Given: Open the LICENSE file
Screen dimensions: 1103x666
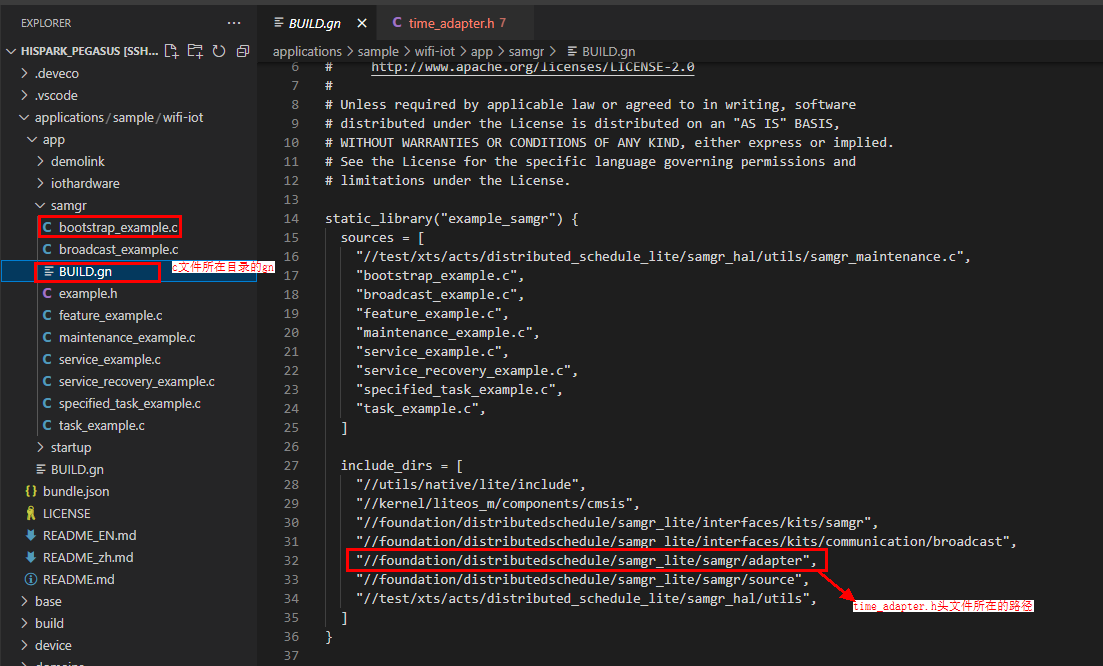Looking at the screenshot, I should coord(66,513).
